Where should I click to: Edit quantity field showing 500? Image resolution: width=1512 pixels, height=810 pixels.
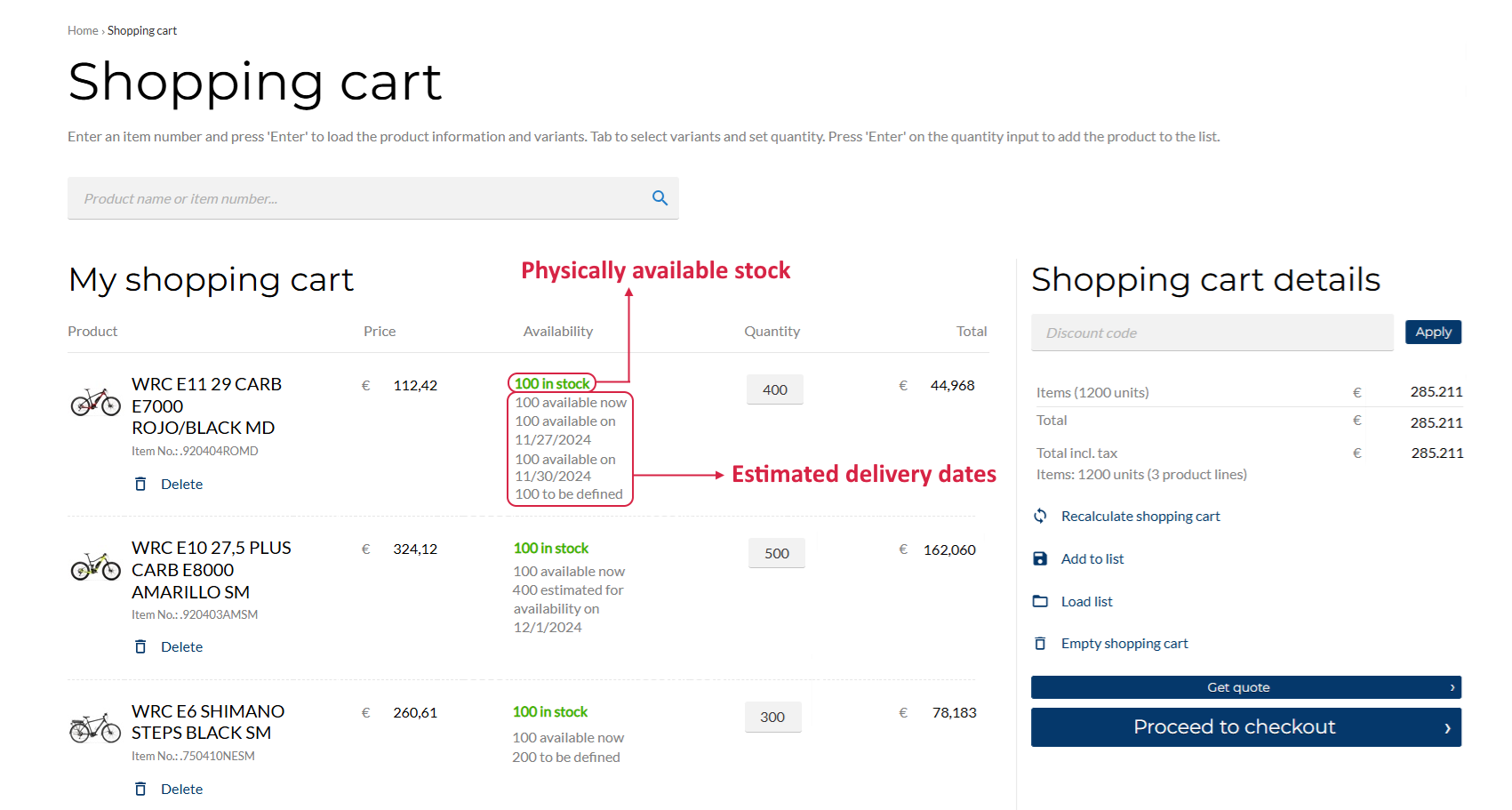[x=776, y=553]
